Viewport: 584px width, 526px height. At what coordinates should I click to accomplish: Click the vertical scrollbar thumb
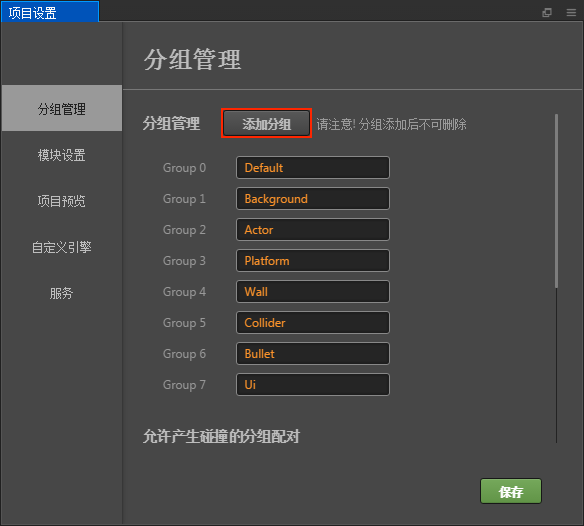[x=556, y=201]
